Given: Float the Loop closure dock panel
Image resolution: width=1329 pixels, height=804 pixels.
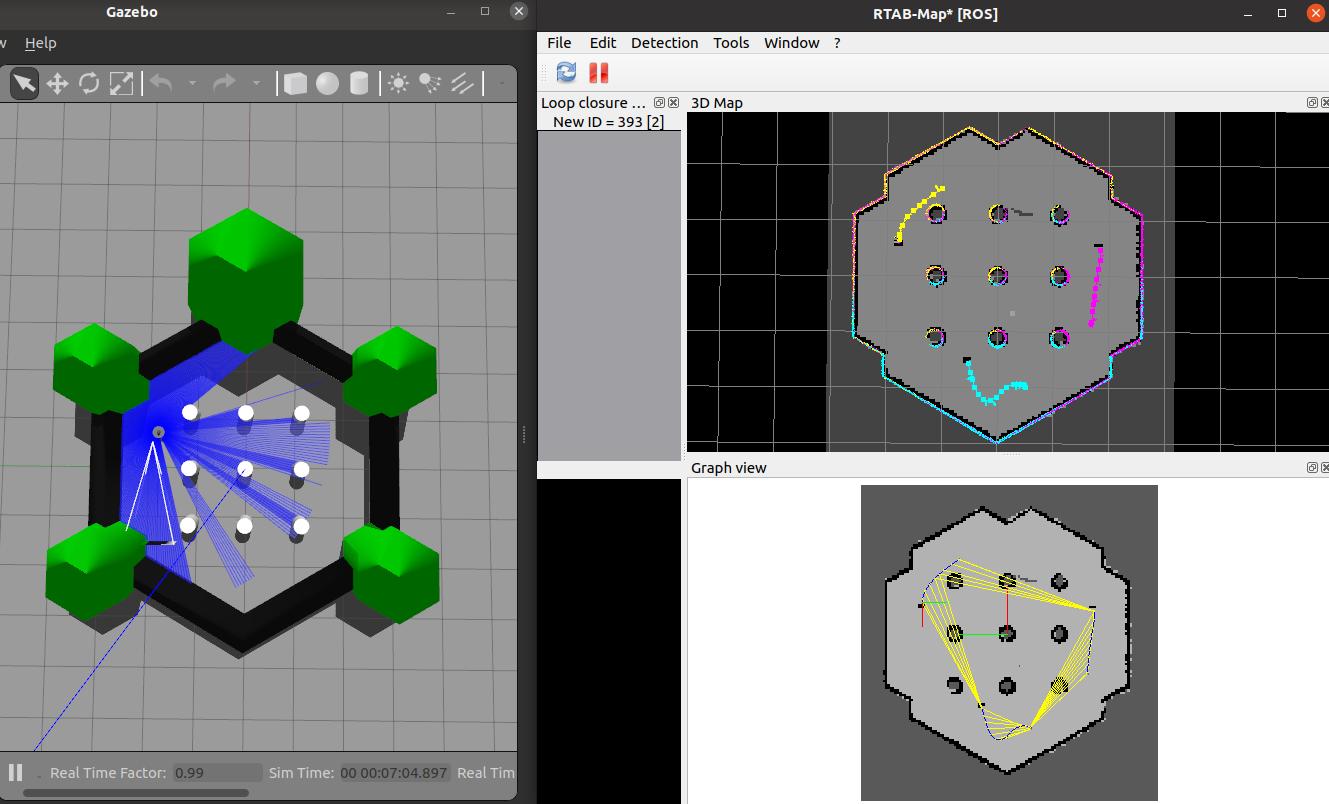Looking at the screenshot, I should click(x=659, y=103).
